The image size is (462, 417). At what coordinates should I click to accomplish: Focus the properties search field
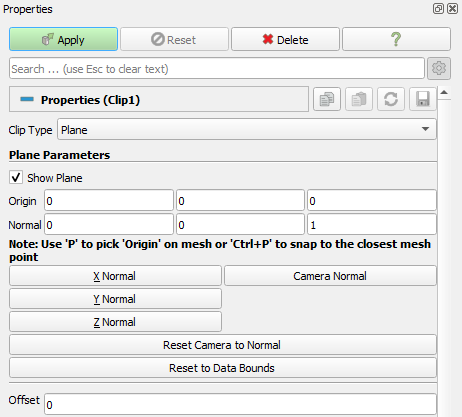click(217, 69)
